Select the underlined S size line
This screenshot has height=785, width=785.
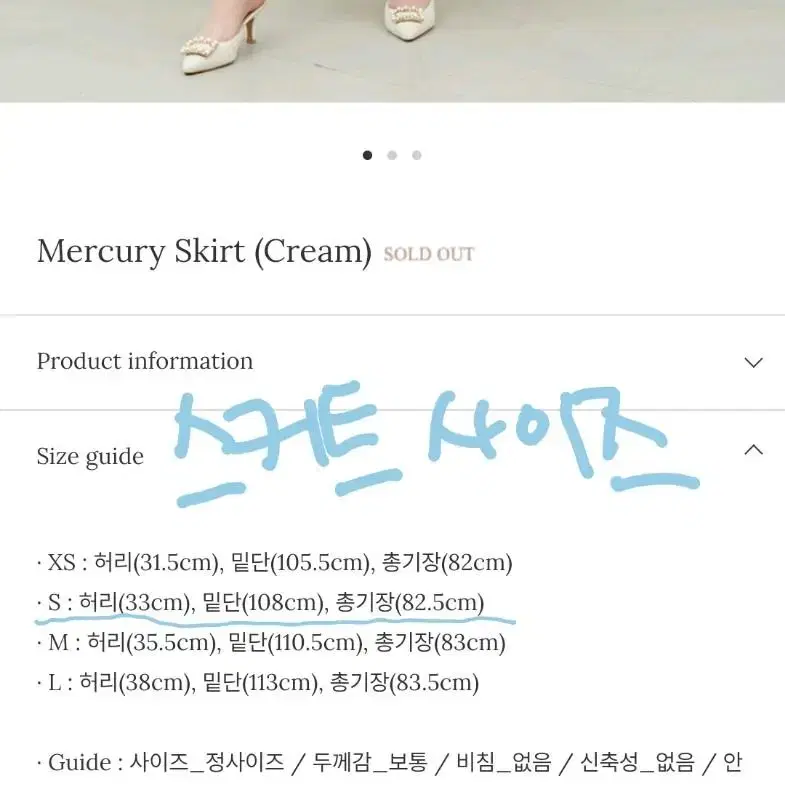(261, 603)
